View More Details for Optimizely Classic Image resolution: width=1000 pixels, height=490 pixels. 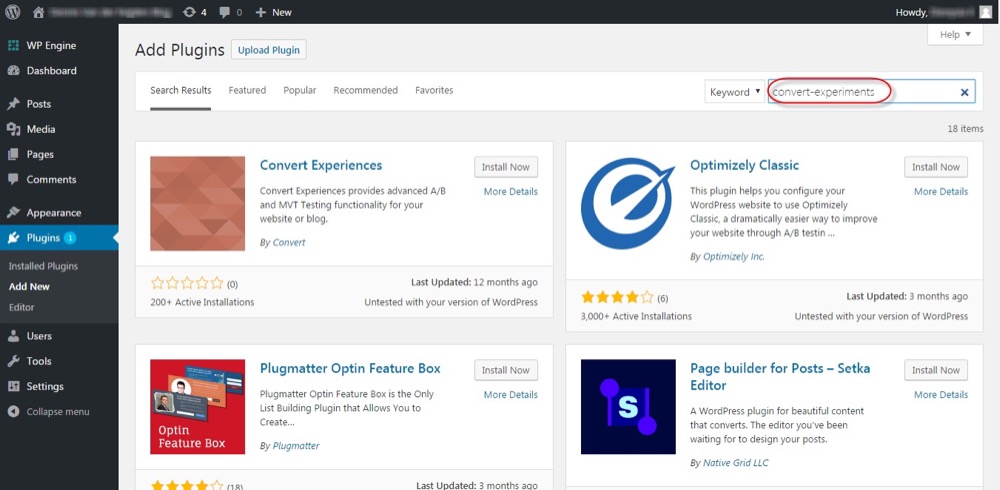tap(941, 191)
